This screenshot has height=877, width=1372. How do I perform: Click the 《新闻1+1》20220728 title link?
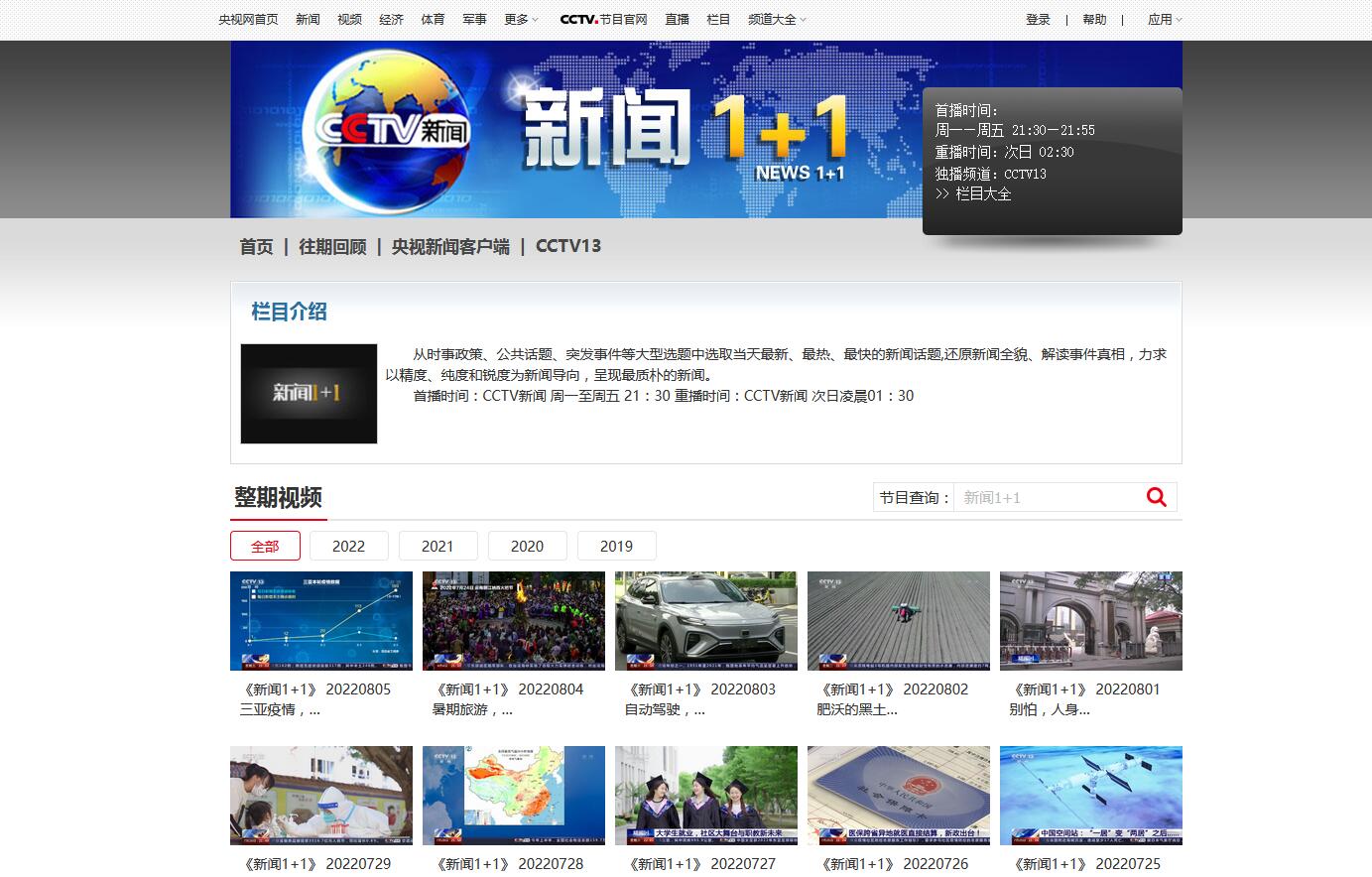[x=508, y=864]
